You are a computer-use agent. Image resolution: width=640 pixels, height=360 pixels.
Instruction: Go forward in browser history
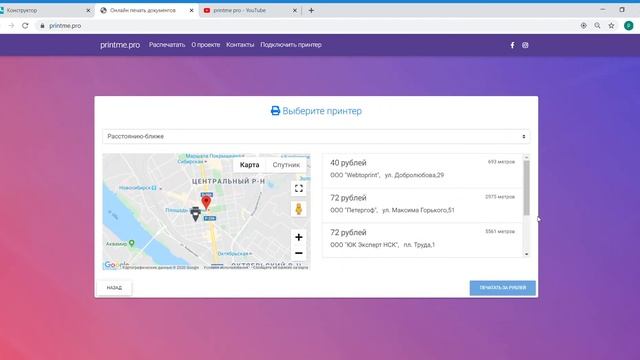tap(11, 26)
